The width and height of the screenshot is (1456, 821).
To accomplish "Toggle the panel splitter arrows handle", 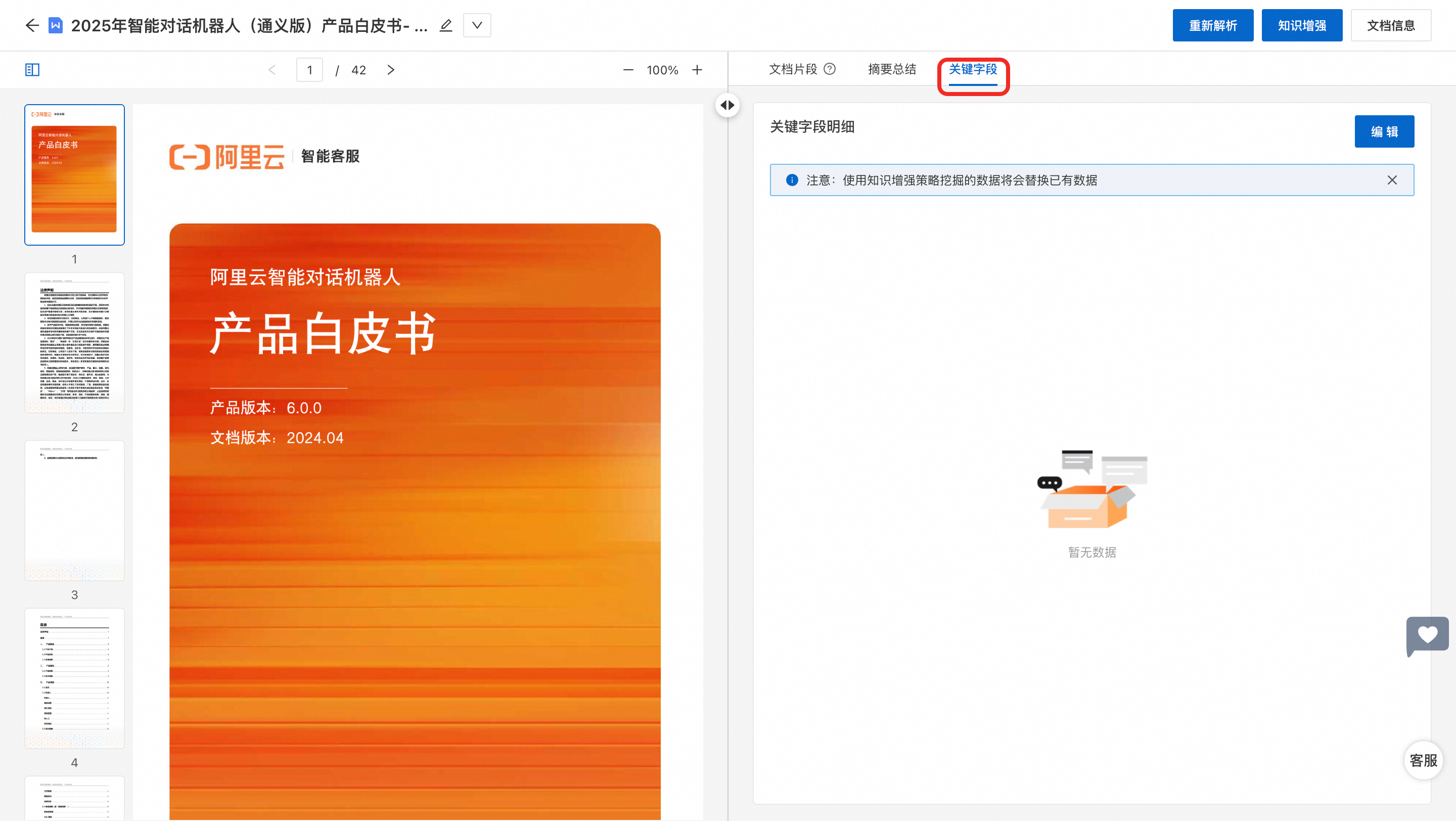I will click(x=727, y=106).
